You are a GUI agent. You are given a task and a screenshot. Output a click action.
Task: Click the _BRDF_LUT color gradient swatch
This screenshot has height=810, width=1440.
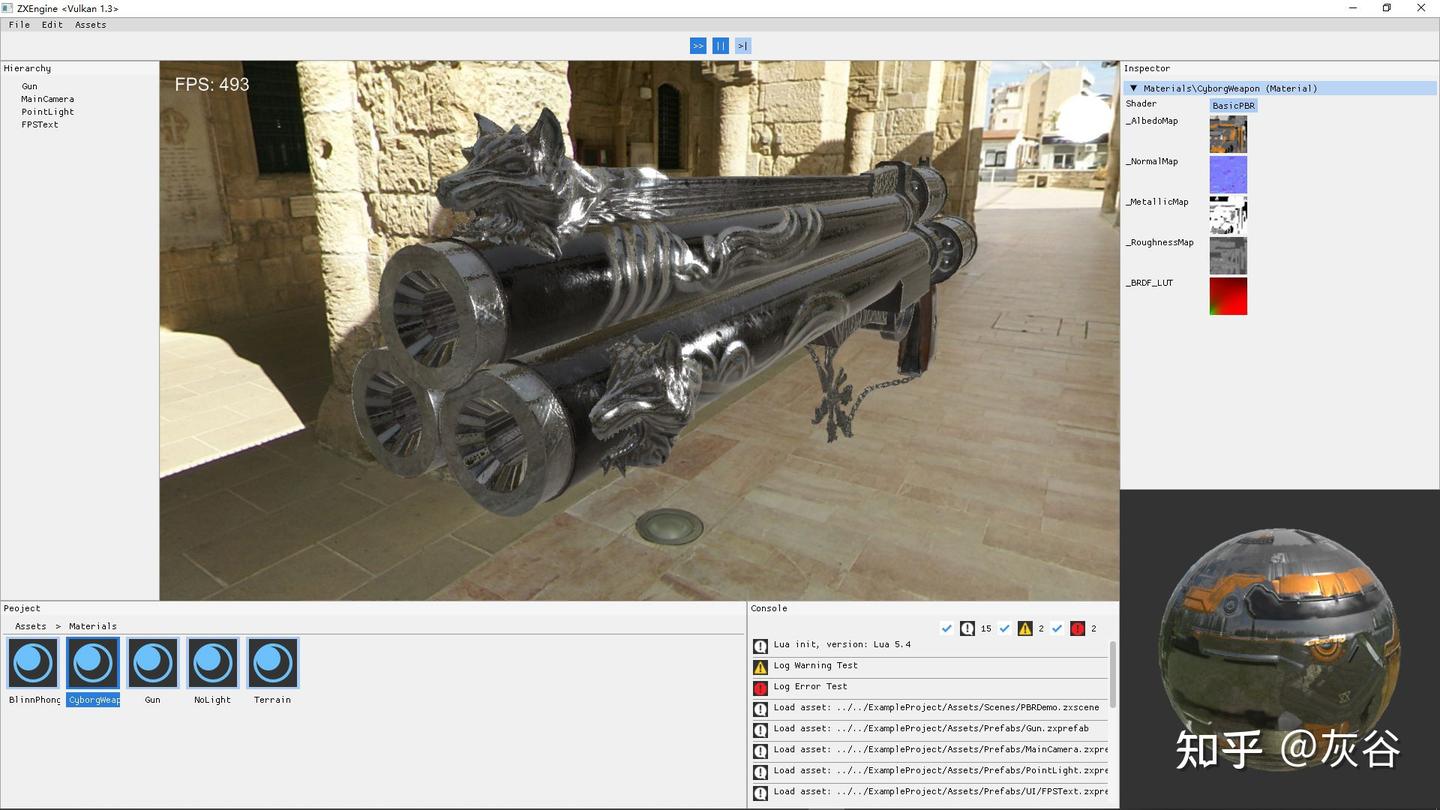tap(1228, 295)
